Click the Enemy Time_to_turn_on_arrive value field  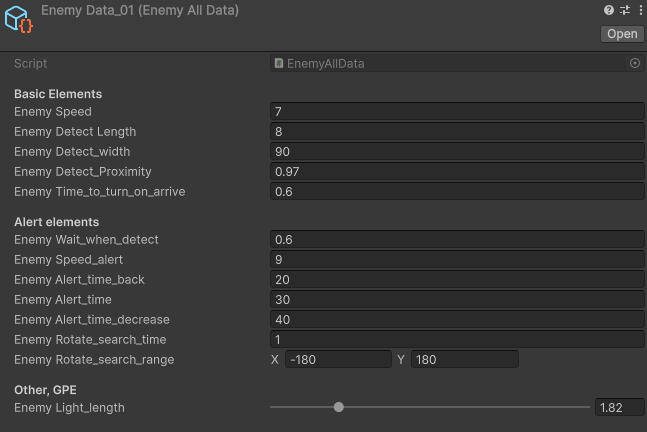point(457,191)
